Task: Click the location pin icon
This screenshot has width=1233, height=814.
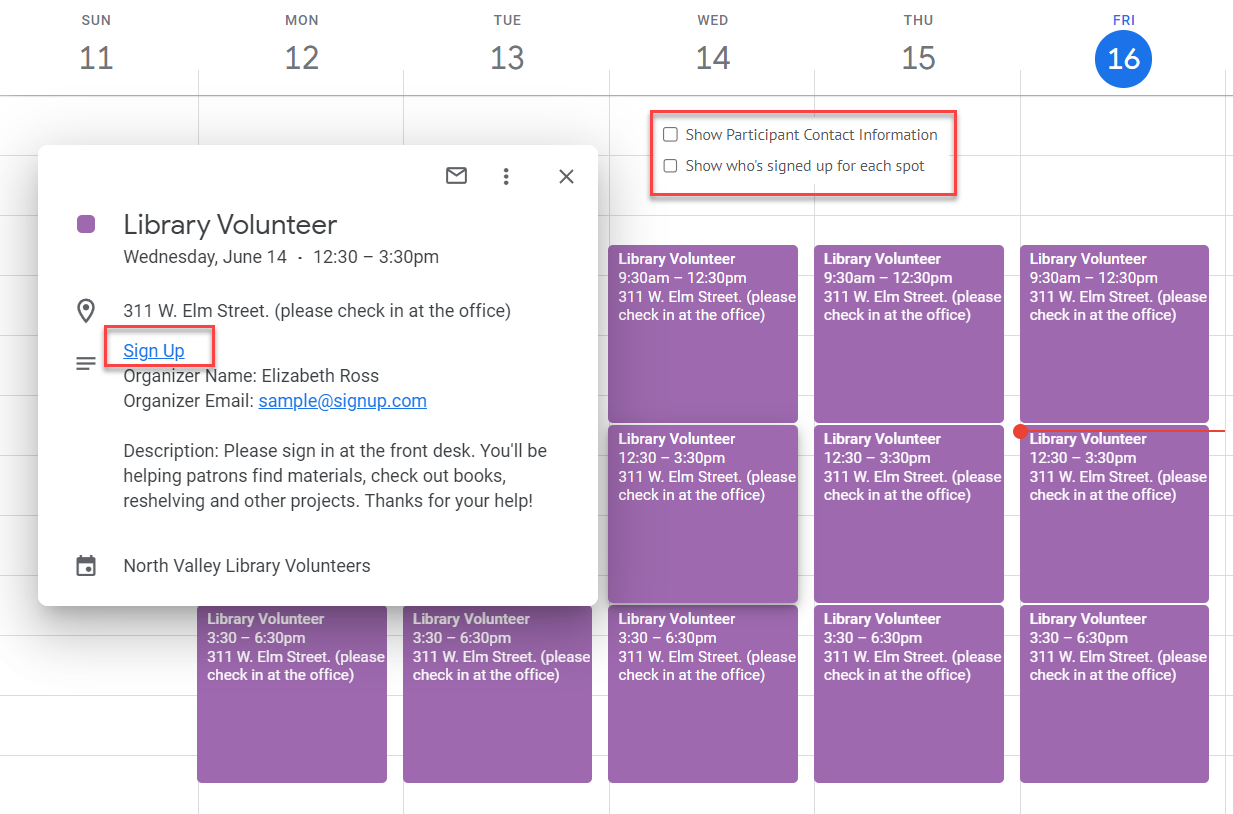Action: [x=86, y=311]
